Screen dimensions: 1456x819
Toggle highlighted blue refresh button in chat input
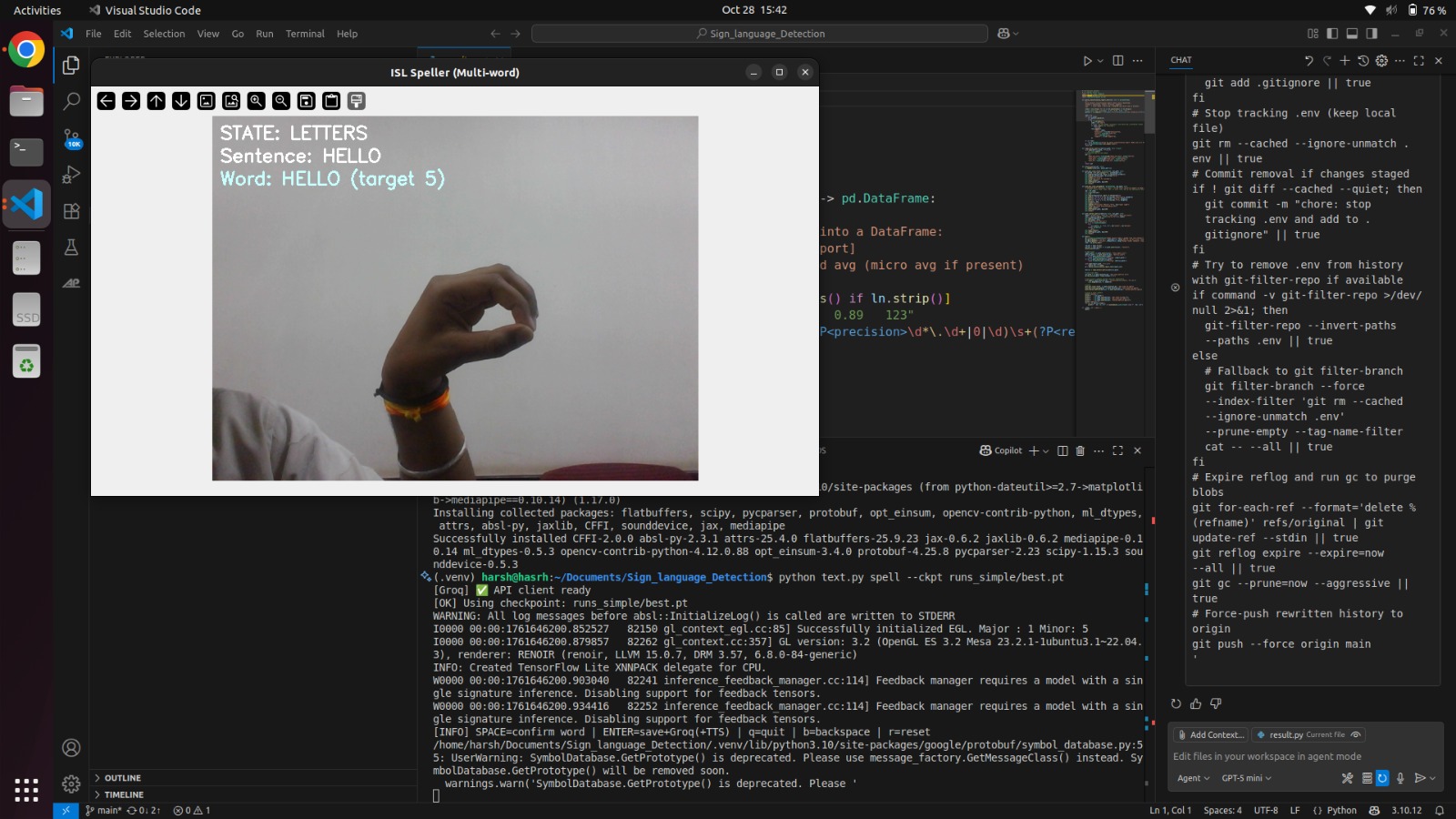point(1382,778)
